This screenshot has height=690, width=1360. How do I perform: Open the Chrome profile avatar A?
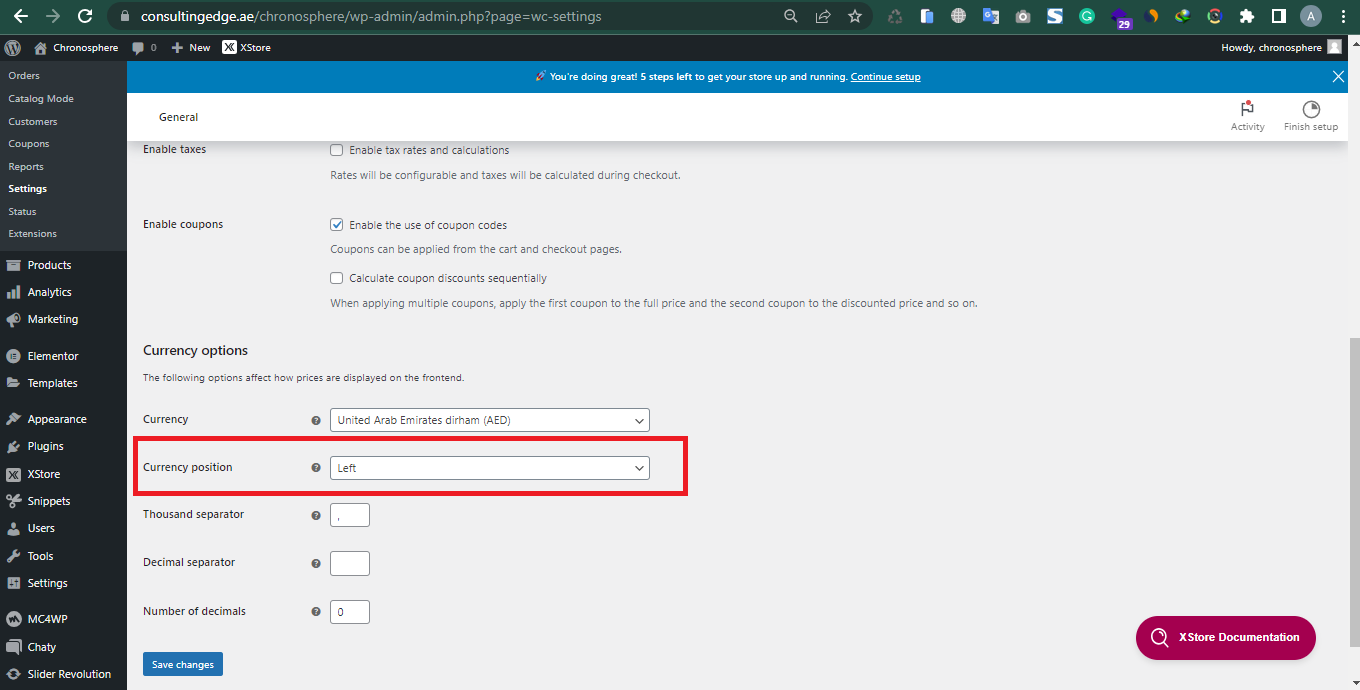[1311, 16]
